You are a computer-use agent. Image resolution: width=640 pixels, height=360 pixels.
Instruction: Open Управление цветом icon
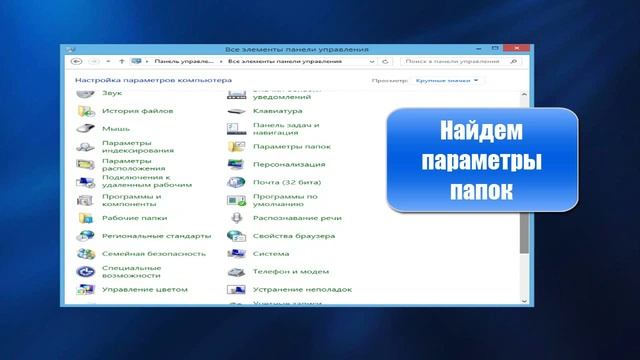pos(86,289)
